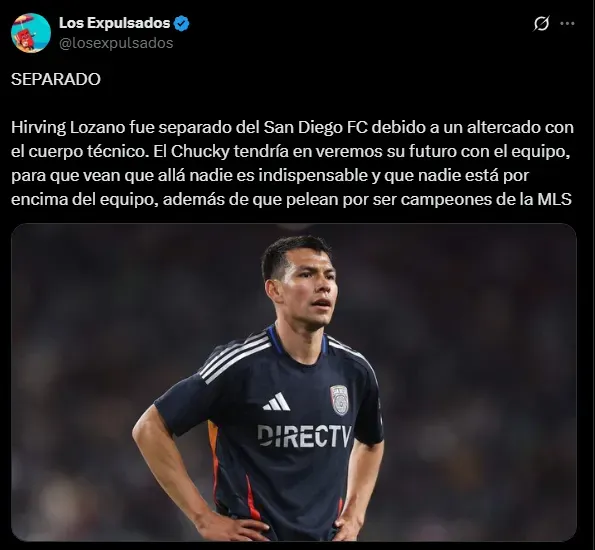Open the Los Expulsados profile avatar
The width and height of the screenshot is (595, 550).
pyautogui.click(x=31, y=33)
